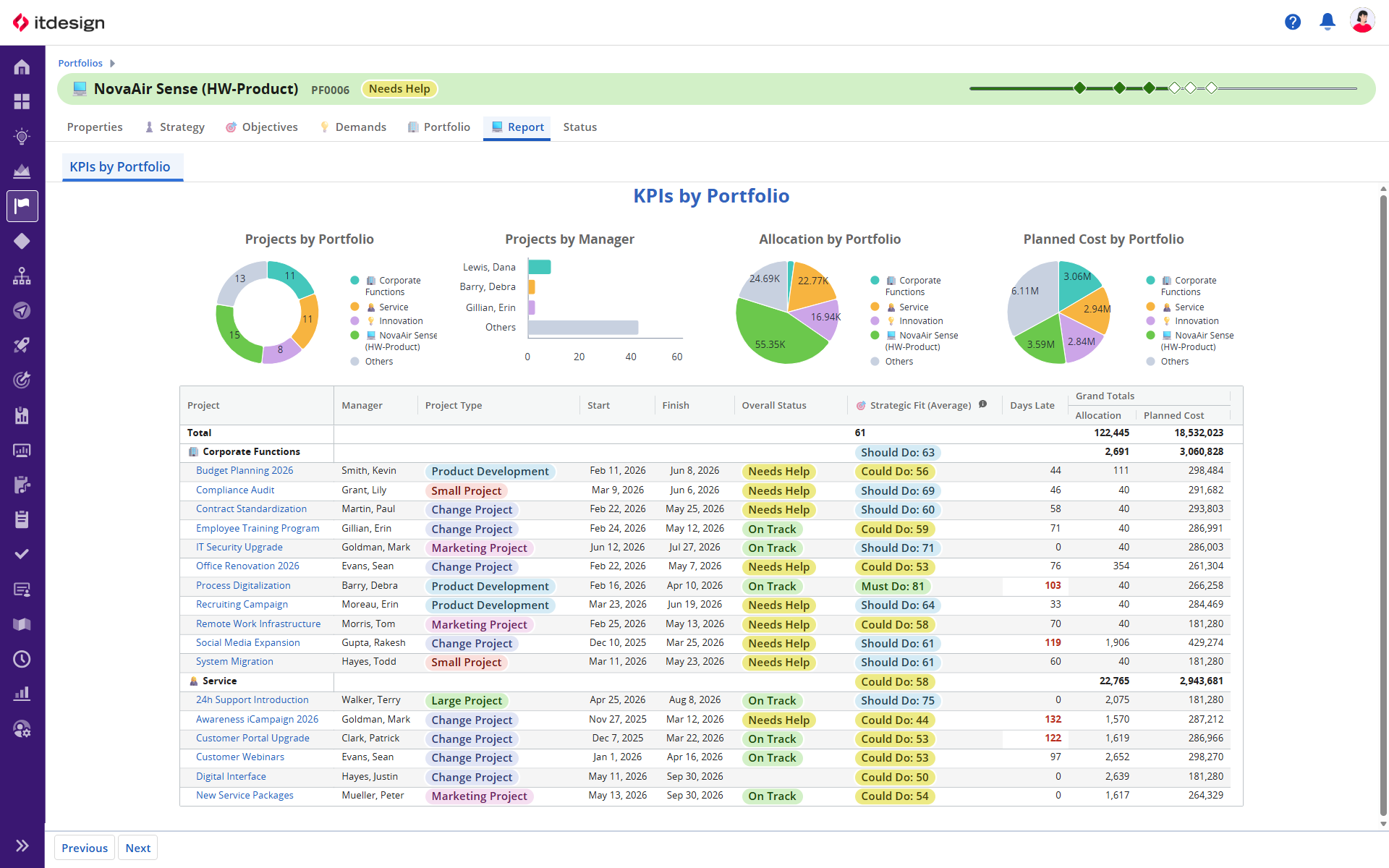Open the Status tab
This screenshot has width=1389, height=868.
click(x=580, y=127)
